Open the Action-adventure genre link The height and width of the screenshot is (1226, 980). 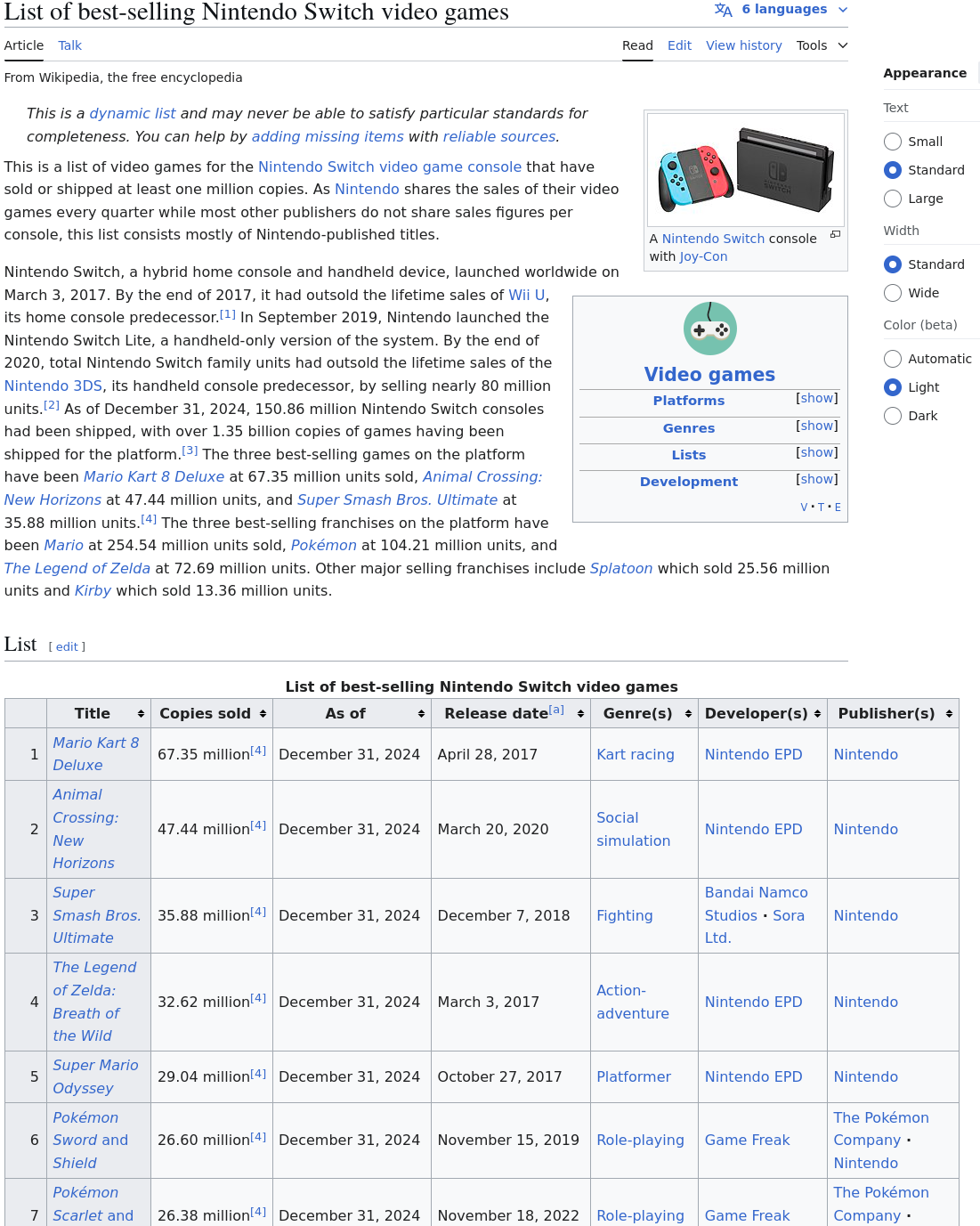point(633,1002)
